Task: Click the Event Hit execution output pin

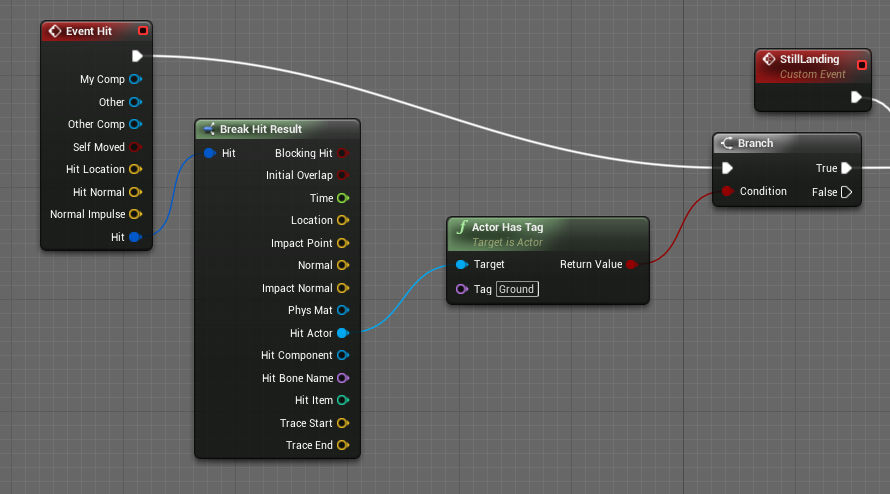Action: click(137, 56)
